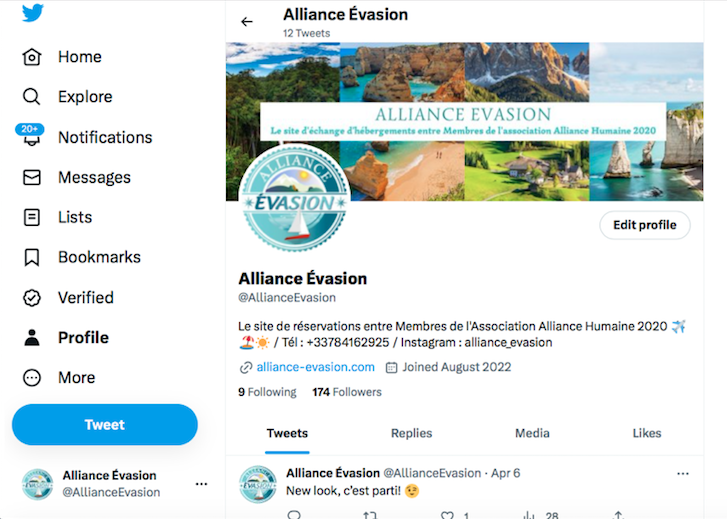727x519 pixels.
Task: Open account switcher three-dot menu
Action: (x=201, y=484)
